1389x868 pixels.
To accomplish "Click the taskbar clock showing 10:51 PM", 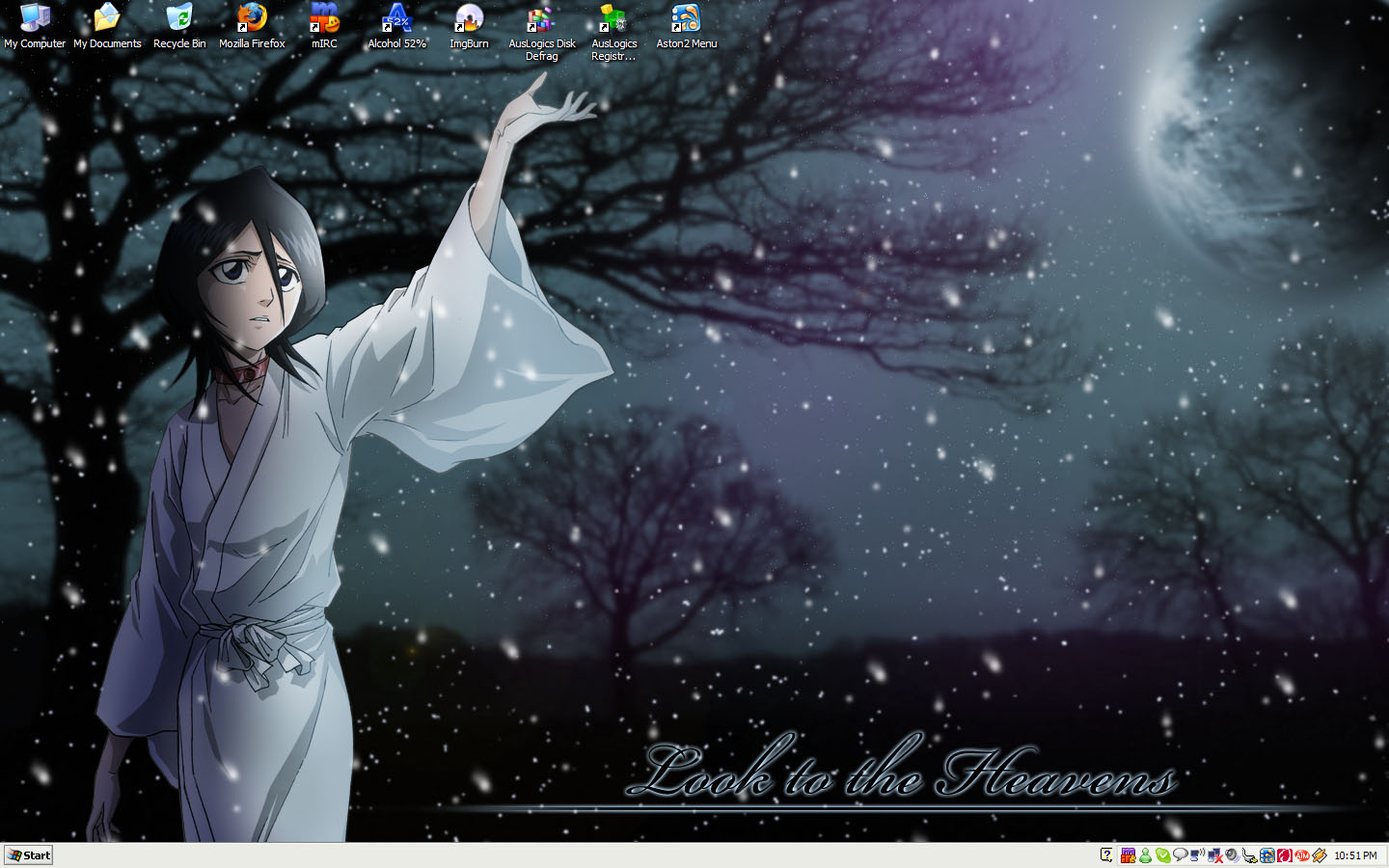I will tap(1355, 855).
